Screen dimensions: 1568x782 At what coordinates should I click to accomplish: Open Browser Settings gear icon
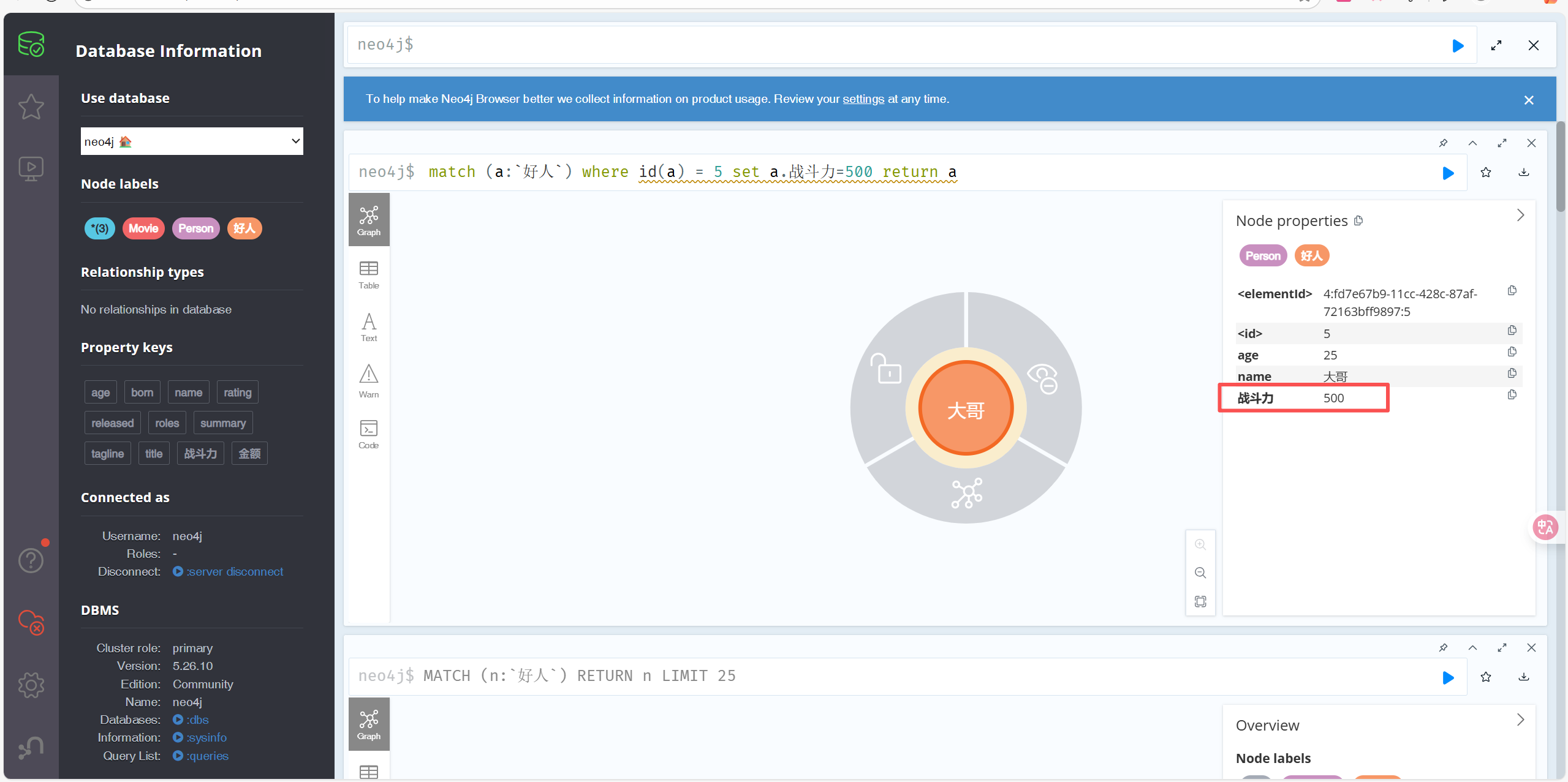(31, 685)
